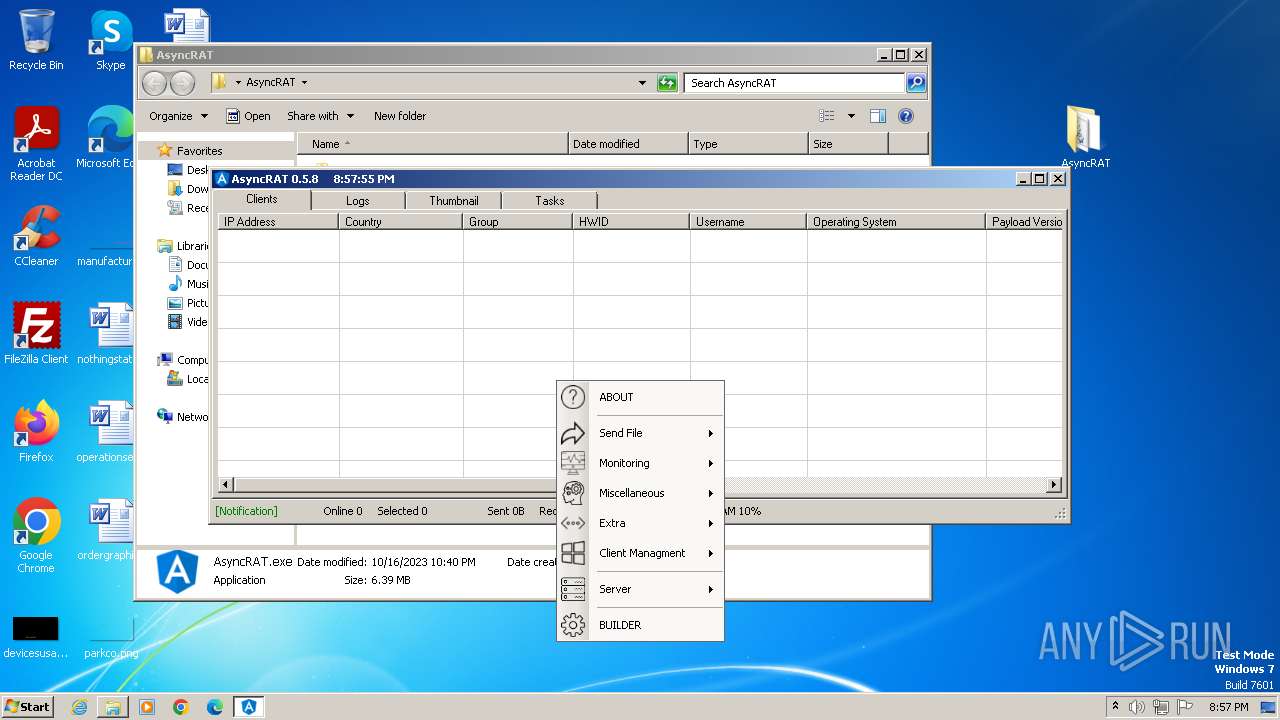Open the Recycle Bin desktop icon
Viewport: 1280px width, 720px height.
36,40
